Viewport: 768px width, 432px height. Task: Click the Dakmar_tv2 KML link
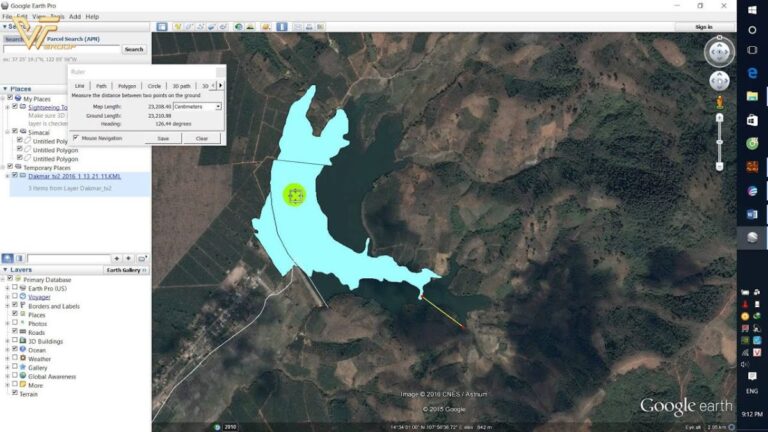74,176
